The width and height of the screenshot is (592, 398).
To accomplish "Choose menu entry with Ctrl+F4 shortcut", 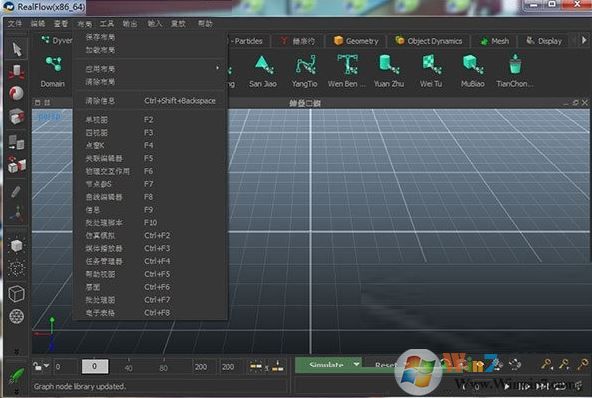I will (x=151, y=261).
